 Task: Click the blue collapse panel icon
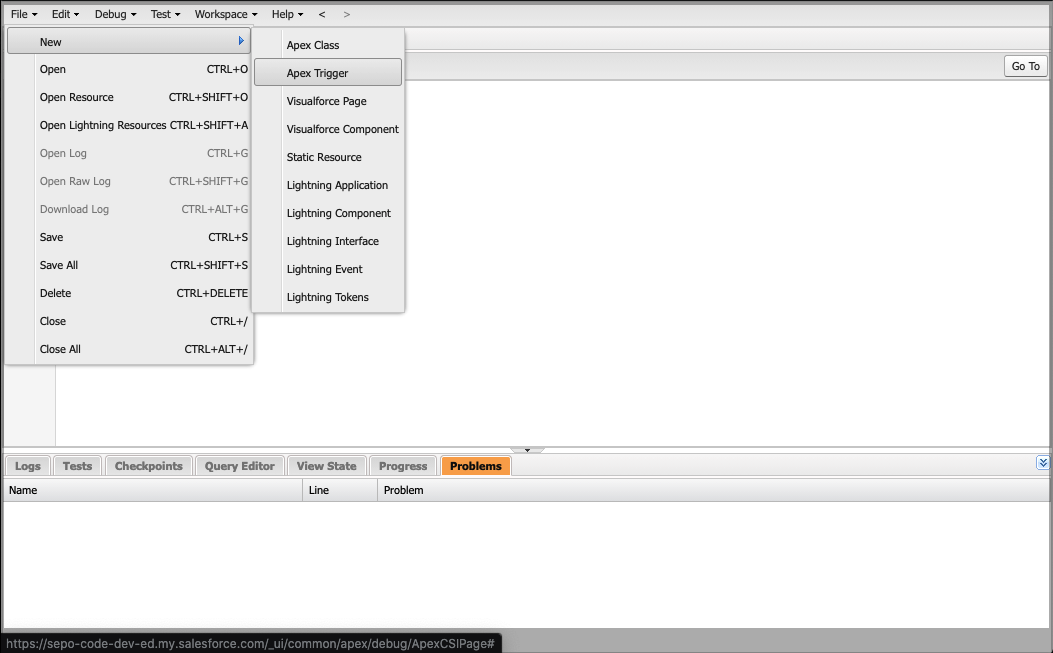[1042, 462]
